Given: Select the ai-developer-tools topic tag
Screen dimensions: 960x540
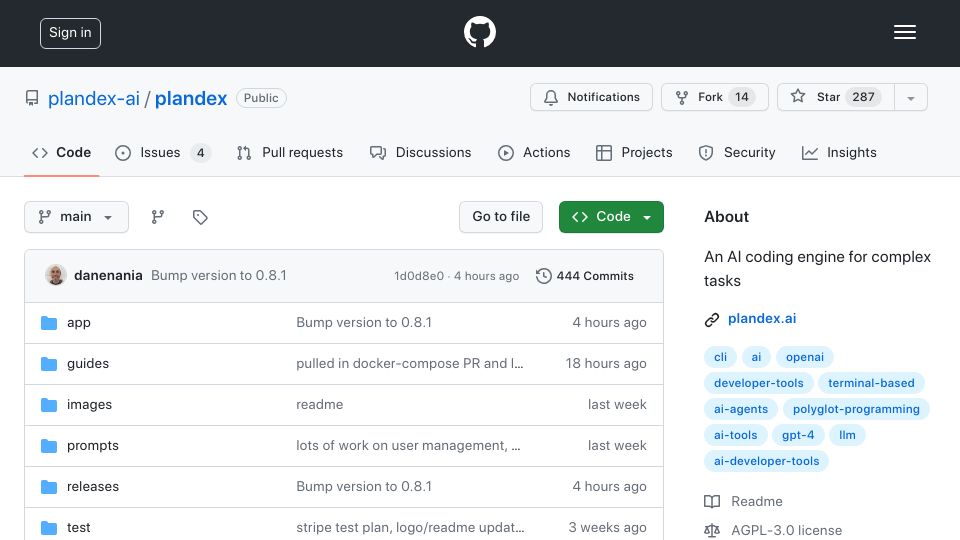Looking at the screenshot, I should pyautogui.click(x=767, y=461).
